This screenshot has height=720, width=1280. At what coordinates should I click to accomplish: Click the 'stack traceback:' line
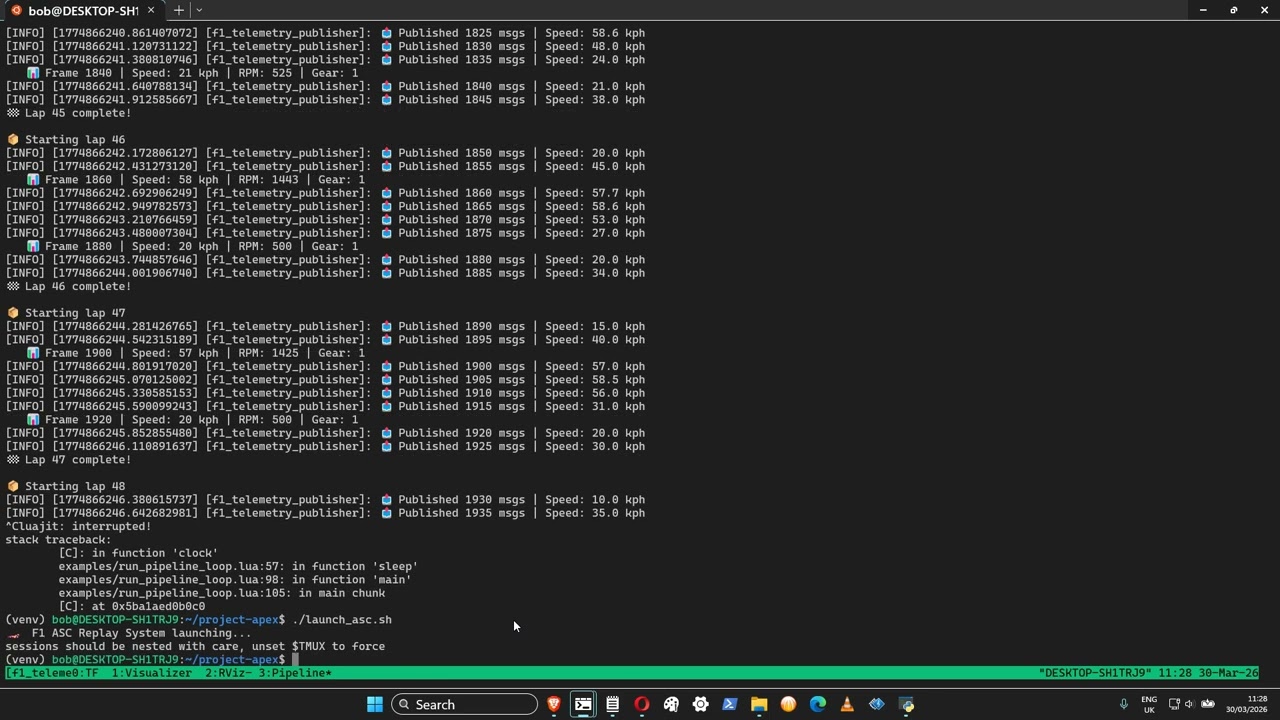click(x=58, y=540)
